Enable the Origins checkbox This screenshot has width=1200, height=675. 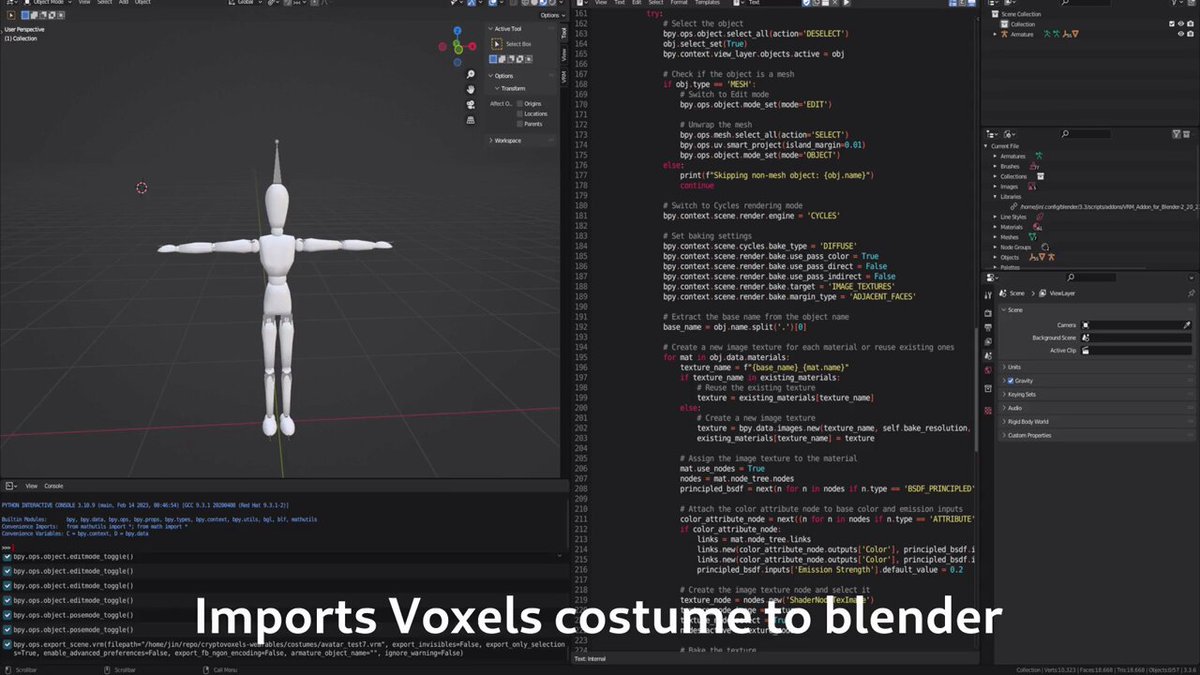click(x=520, y=103)
